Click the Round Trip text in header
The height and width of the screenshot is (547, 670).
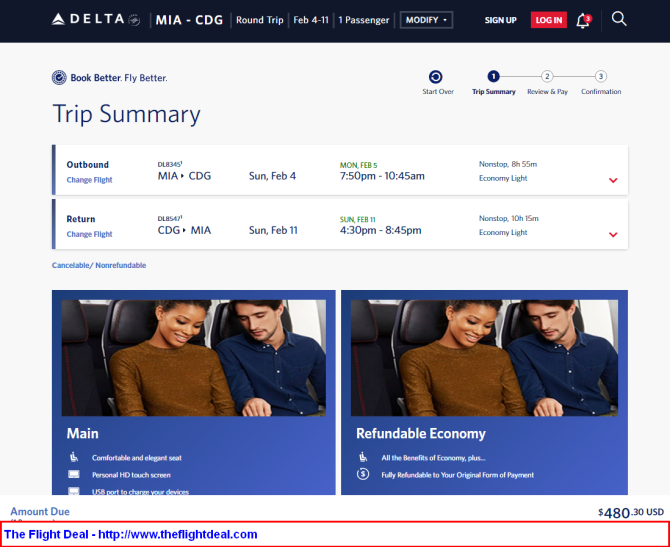260,20
